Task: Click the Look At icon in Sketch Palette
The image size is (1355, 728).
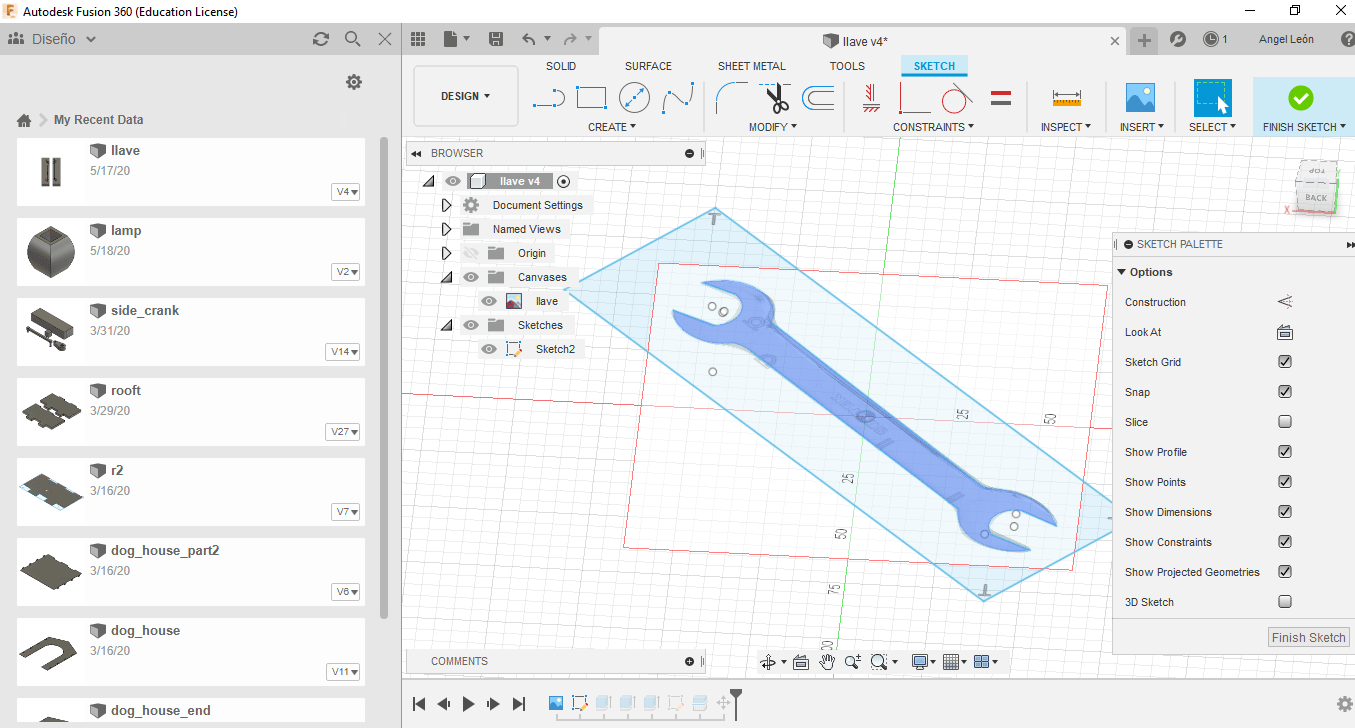Action: coord(1285,332)
